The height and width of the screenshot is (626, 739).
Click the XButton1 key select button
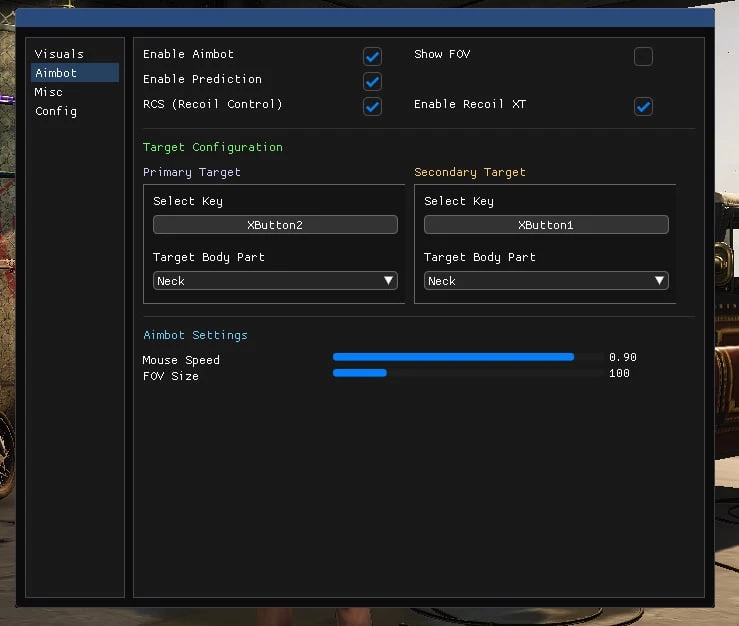click(546, 225)
